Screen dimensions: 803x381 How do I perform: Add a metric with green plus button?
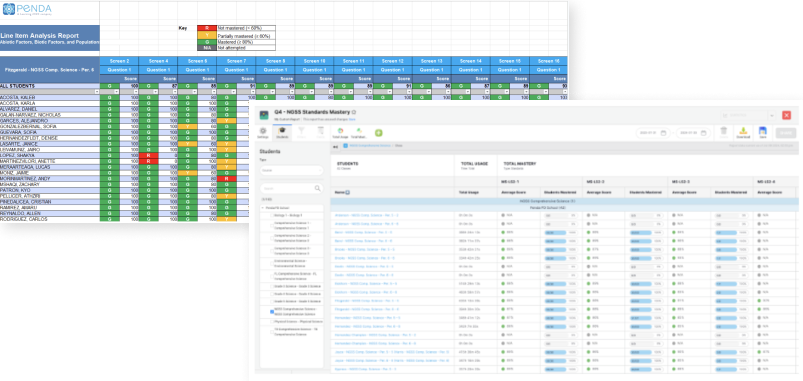[379, 133]
